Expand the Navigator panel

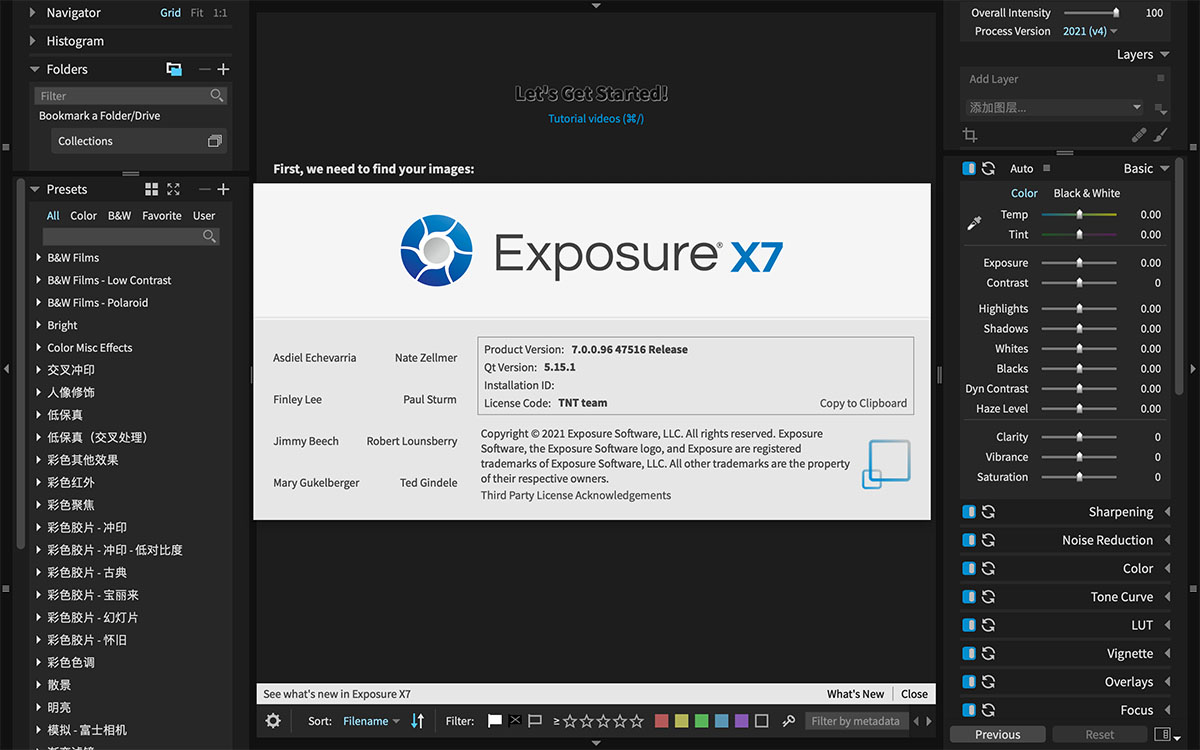pyautogui.click(x=33, y=13)
